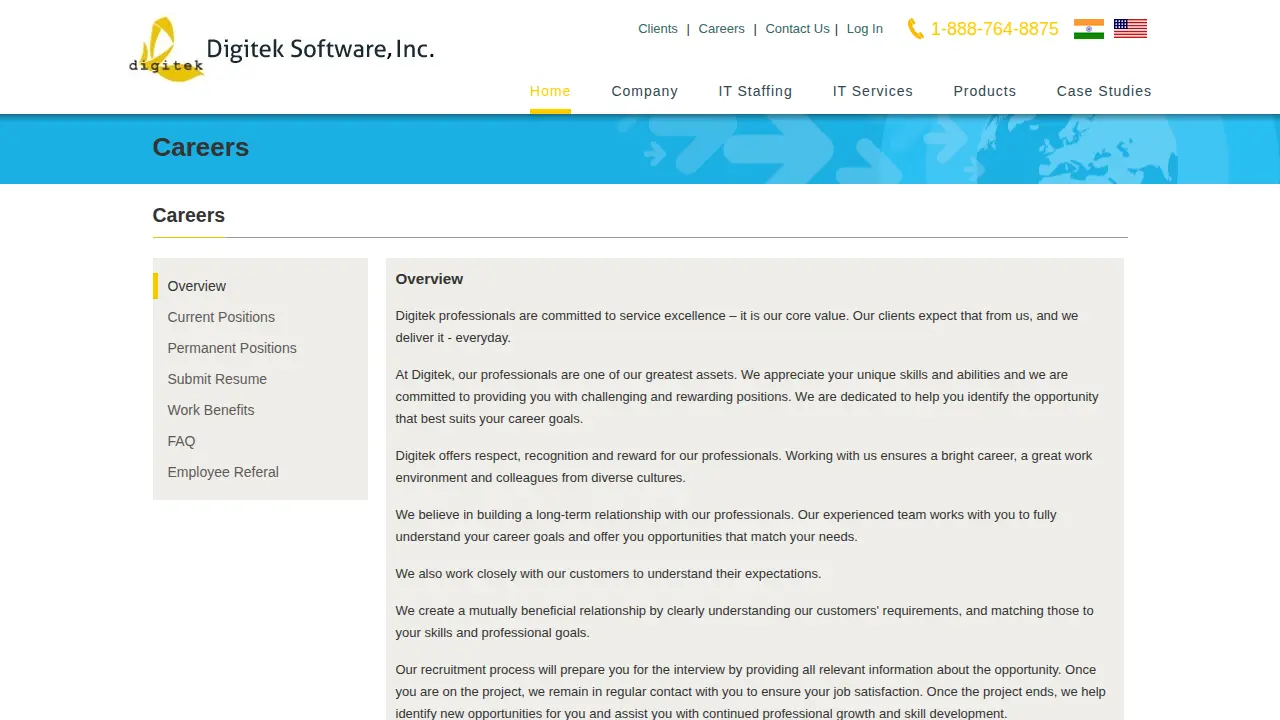Switch to the Home menu item

point(550,91)
